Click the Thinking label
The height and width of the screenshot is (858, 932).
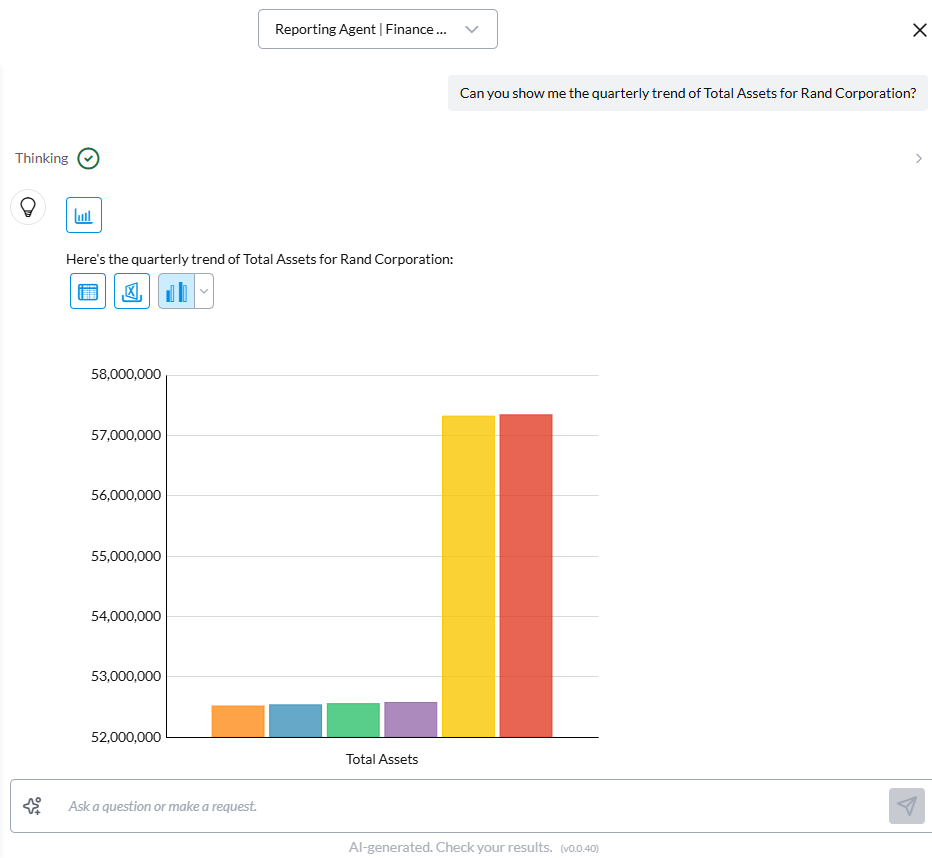pyautogui.click(x=41, y=158)
